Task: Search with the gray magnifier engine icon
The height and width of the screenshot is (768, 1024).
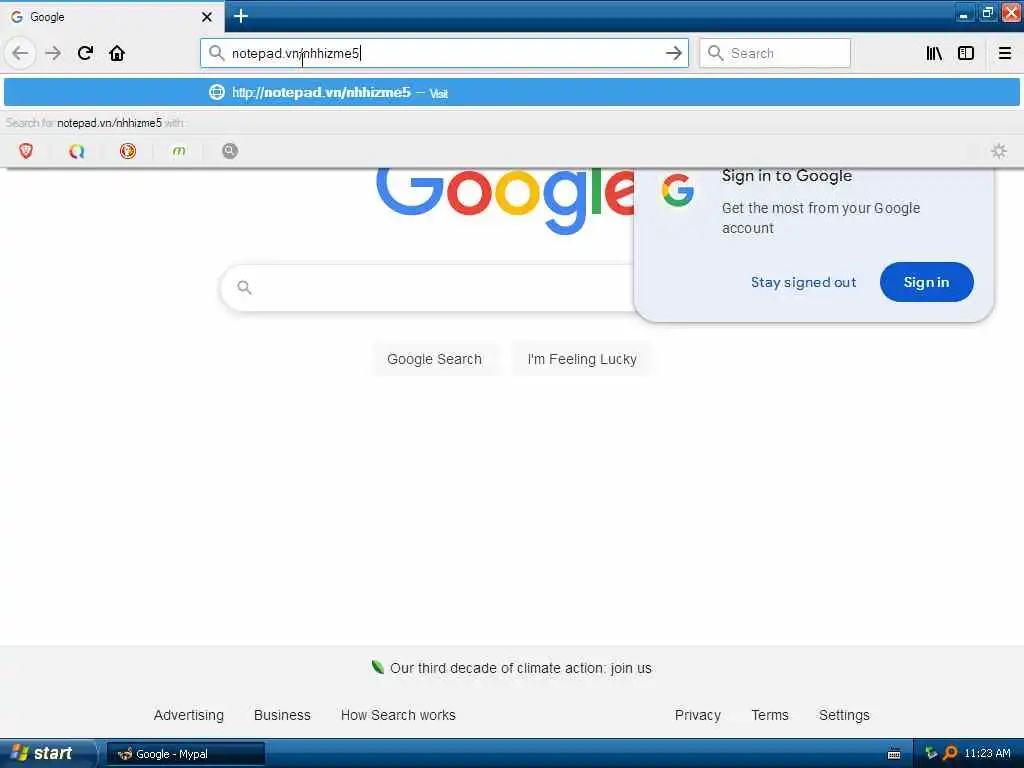Action: click(x=230, y=151)
